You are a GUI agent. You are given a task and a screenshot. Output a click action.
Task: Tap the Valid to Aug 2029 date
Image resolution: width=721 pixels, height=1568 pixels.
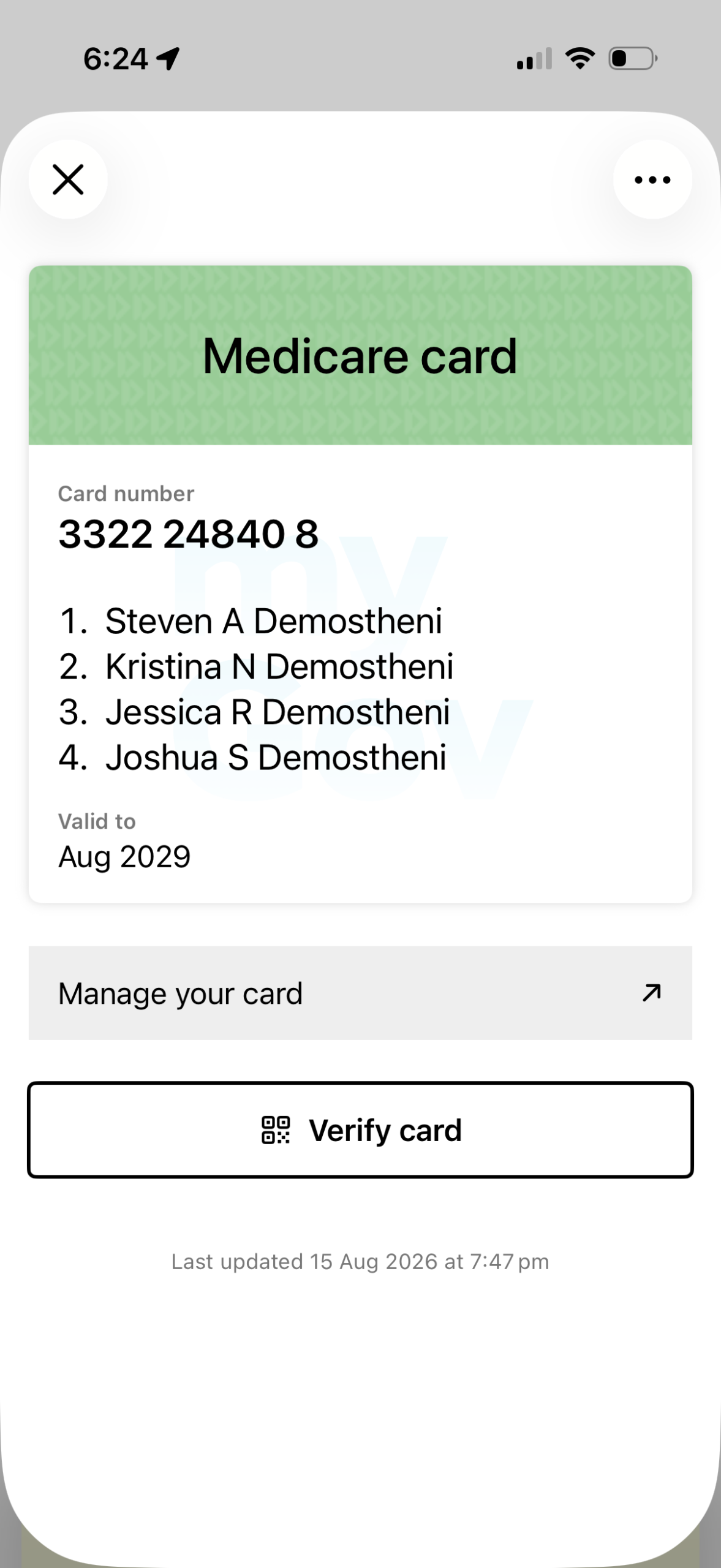[124, 856]
